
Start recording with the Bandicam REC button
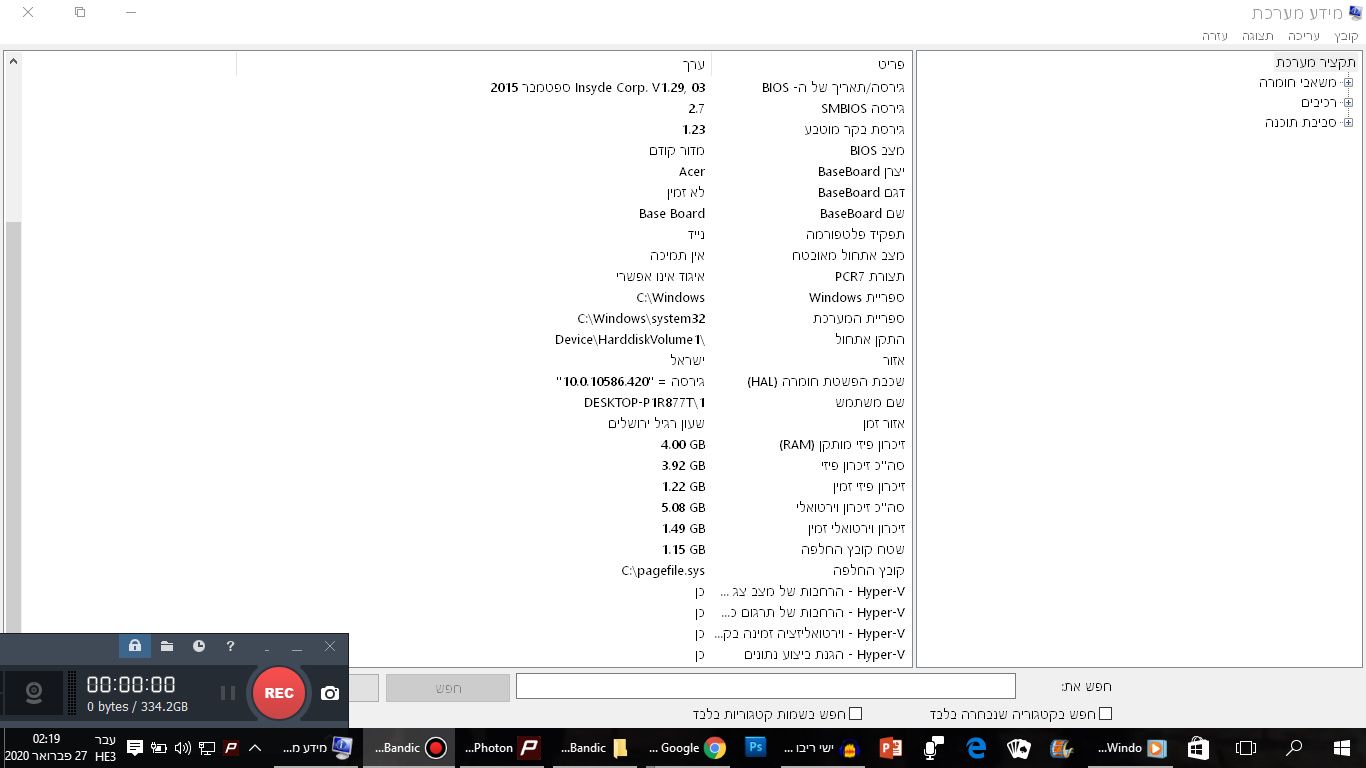(279, 693)
